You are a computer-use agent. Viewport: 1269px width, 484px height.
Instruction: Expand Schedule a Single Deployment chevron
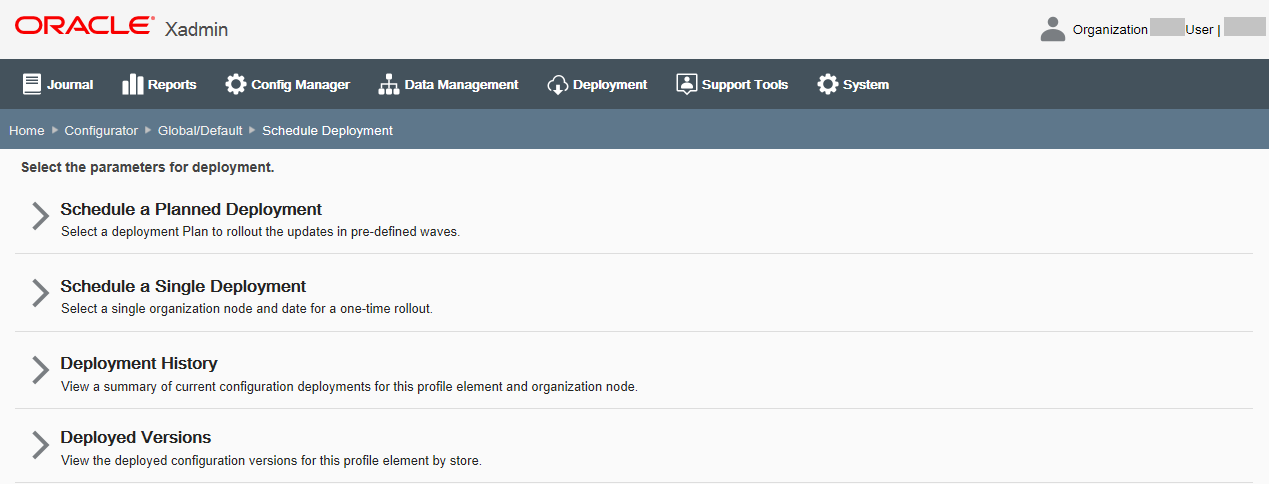pos(39,293)
